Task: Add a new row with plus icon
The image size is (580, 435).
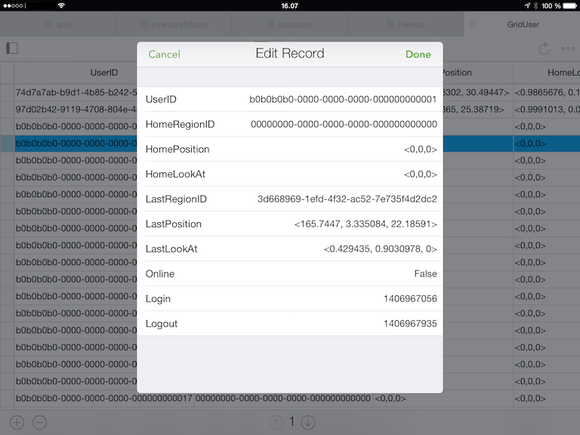Action: 17,422
